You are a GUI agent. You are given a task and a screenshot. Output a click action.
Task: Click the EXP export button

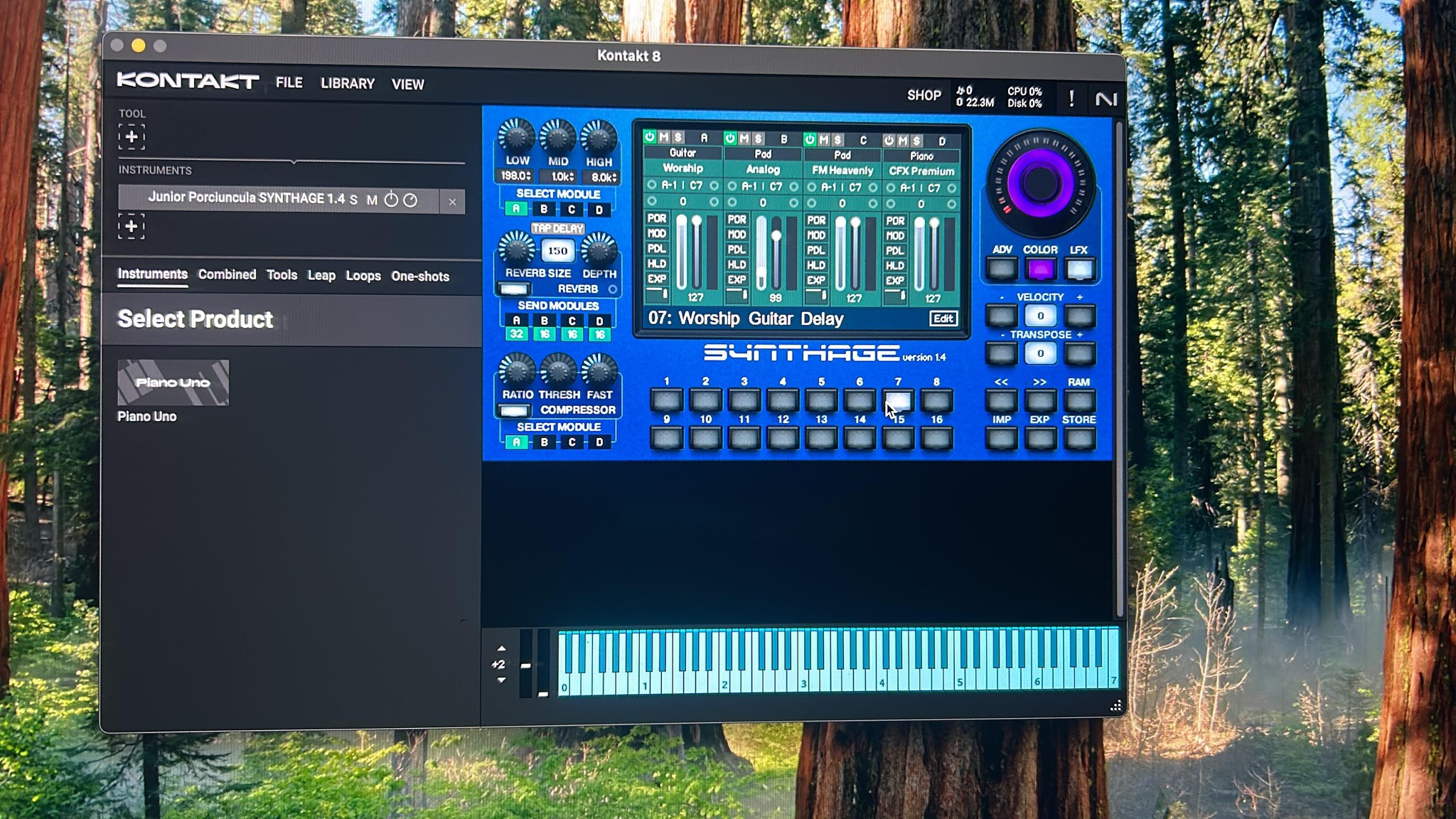[1040, 439]
